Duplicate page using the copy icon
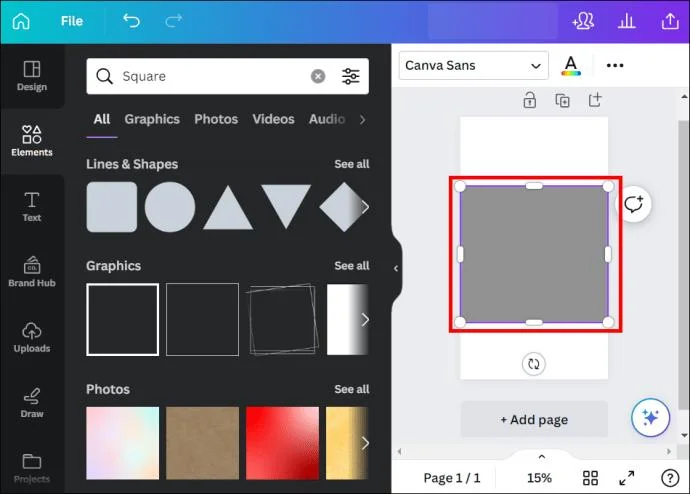The image size is (690, 494). [562, 100]
